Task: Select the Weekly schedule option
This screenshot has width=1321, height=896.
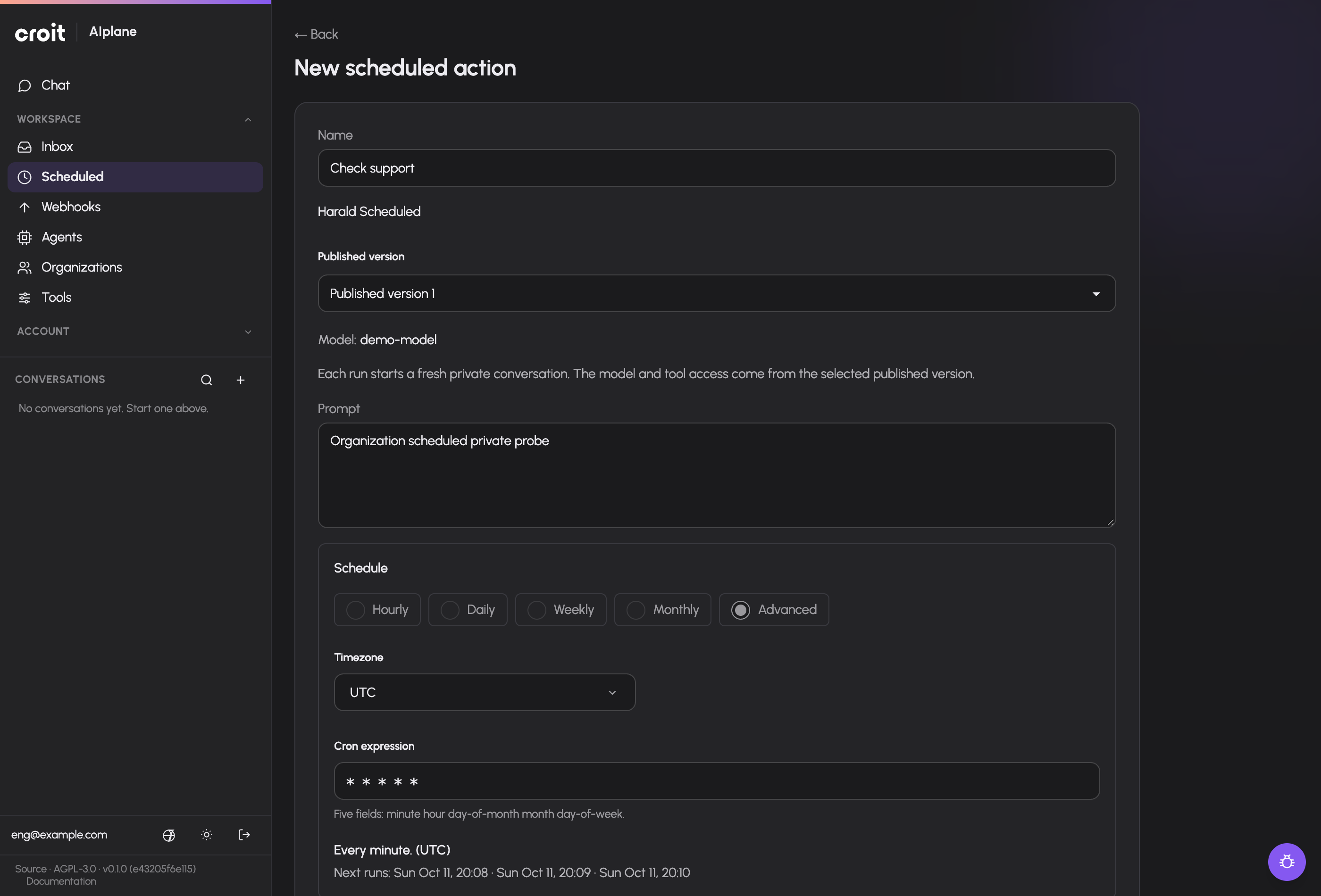Action: click(560, 610)
